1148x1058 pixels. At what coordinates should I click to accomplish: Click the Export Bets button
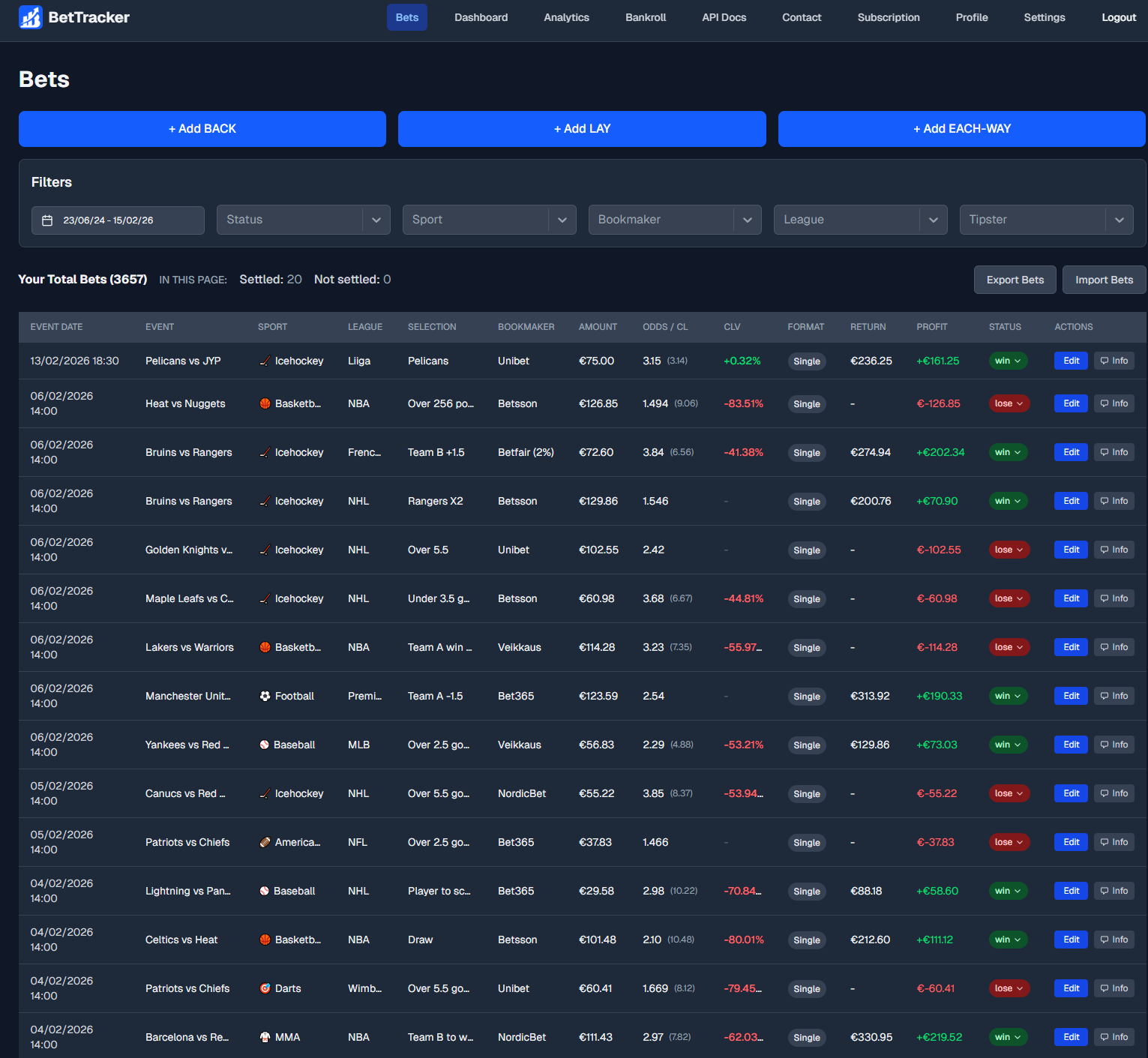point(1015,280)
